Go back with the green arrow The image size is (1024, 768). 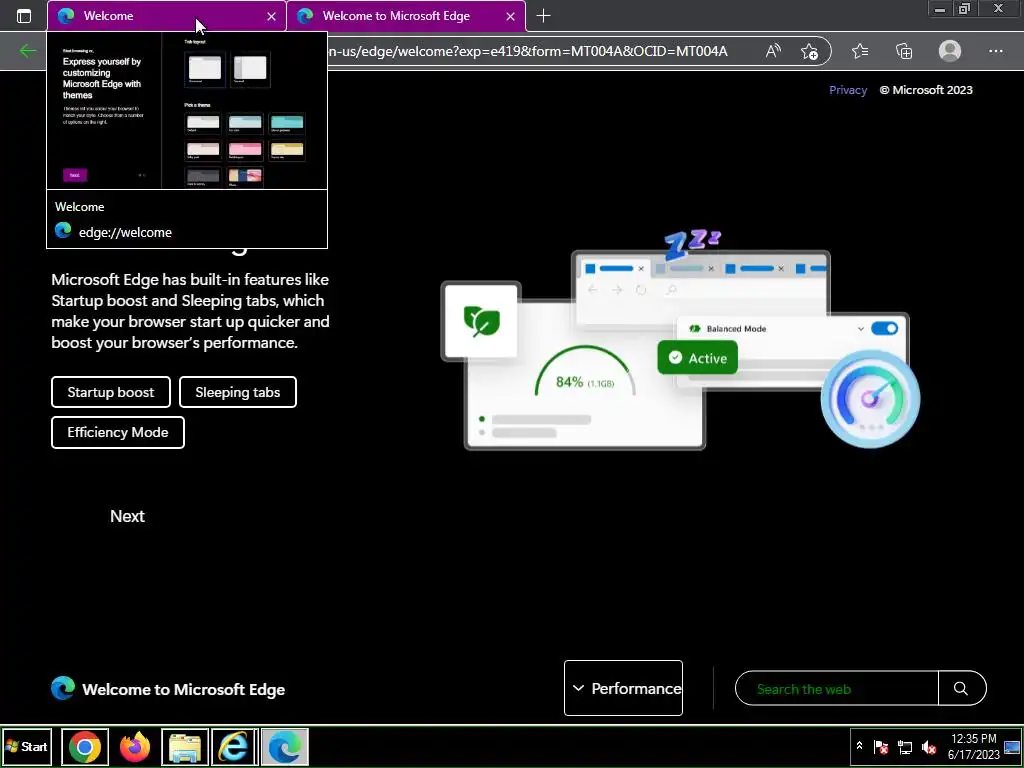coord(27,51)
